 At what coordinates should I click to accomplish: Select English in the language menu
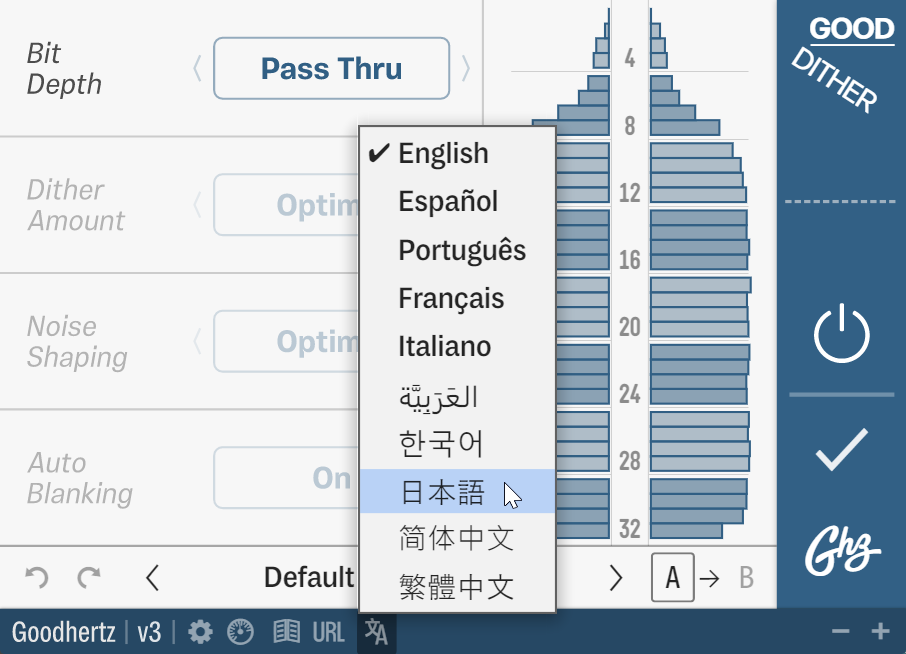pos(457,154)
